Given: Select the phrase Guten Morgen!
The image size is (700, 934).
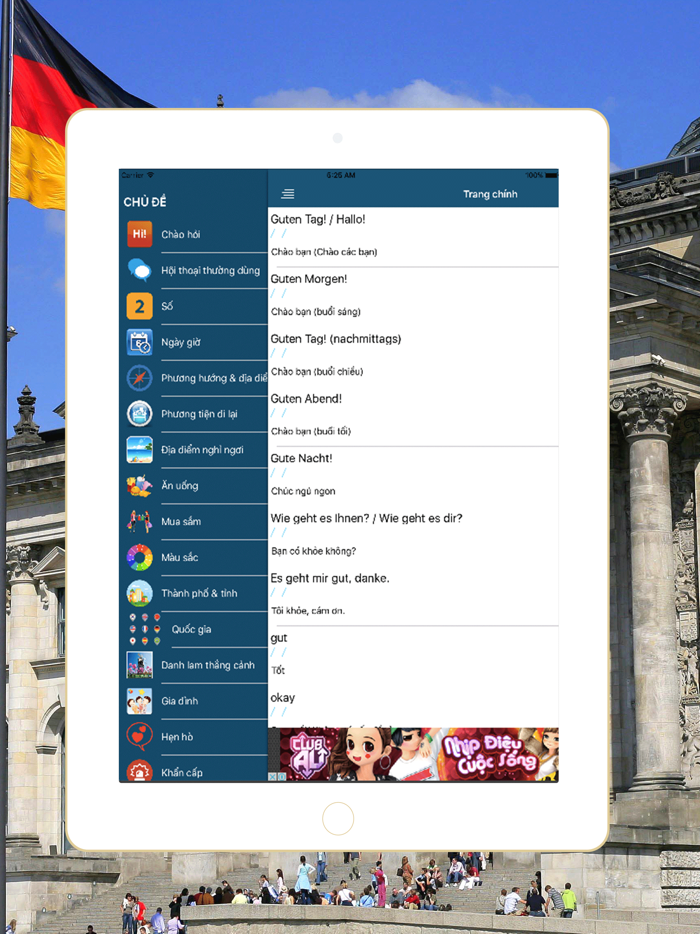Looking at the screenshot, I should (x=309, y=279).
